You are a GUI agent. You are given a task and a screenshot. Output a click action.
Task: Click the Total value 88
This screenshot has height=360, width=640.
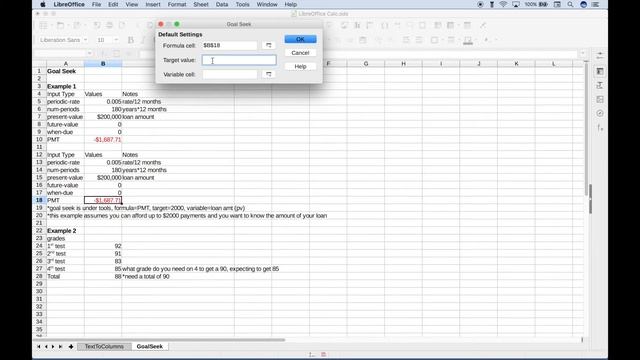click(103, 276)
